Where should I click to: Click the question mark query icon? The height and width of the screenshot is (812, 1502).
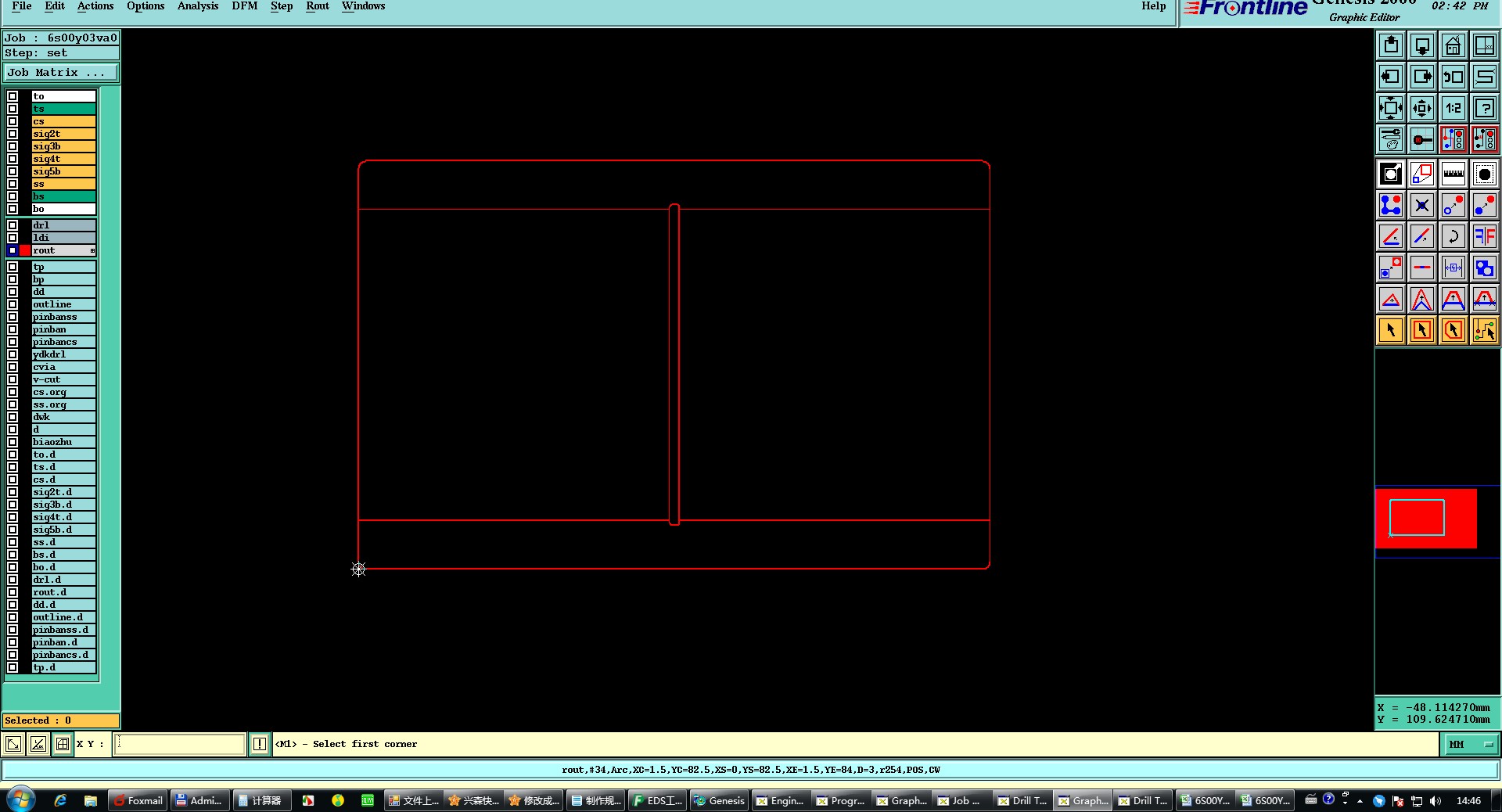(x=1485, y=108)
